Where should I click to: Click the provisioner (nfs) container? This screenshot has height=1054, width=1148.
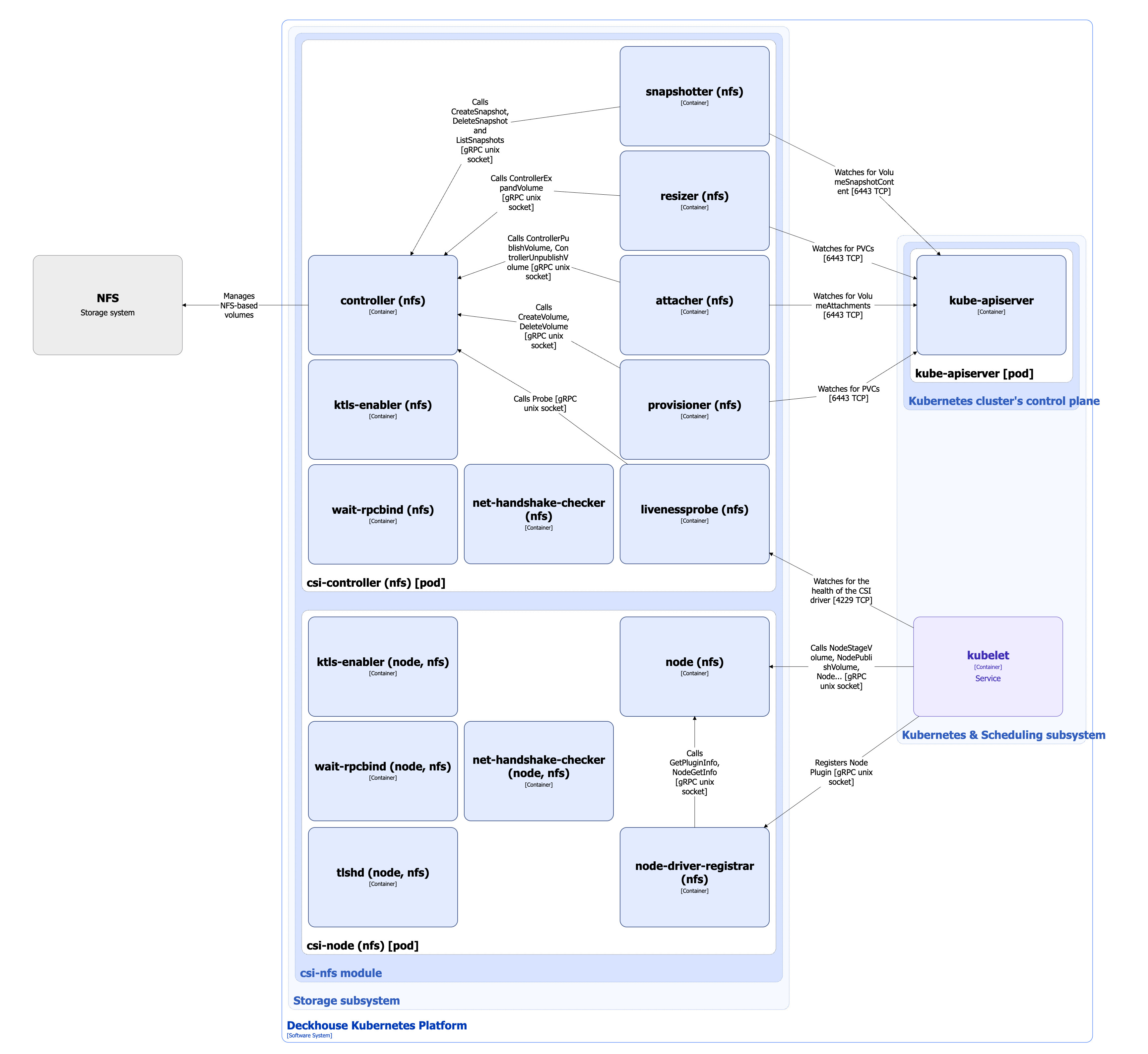(x=694, y=410)
